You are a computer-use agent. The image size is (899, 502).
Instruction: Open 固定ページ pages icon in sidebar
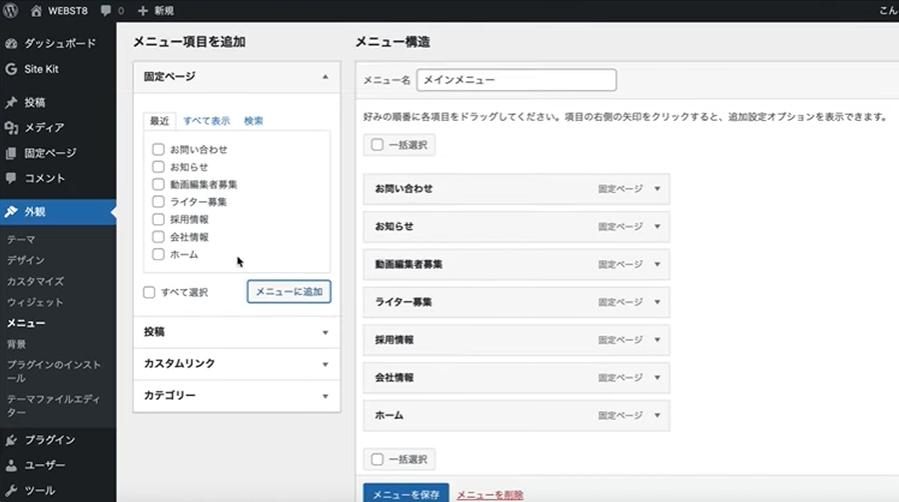click(x=11, y=153)
